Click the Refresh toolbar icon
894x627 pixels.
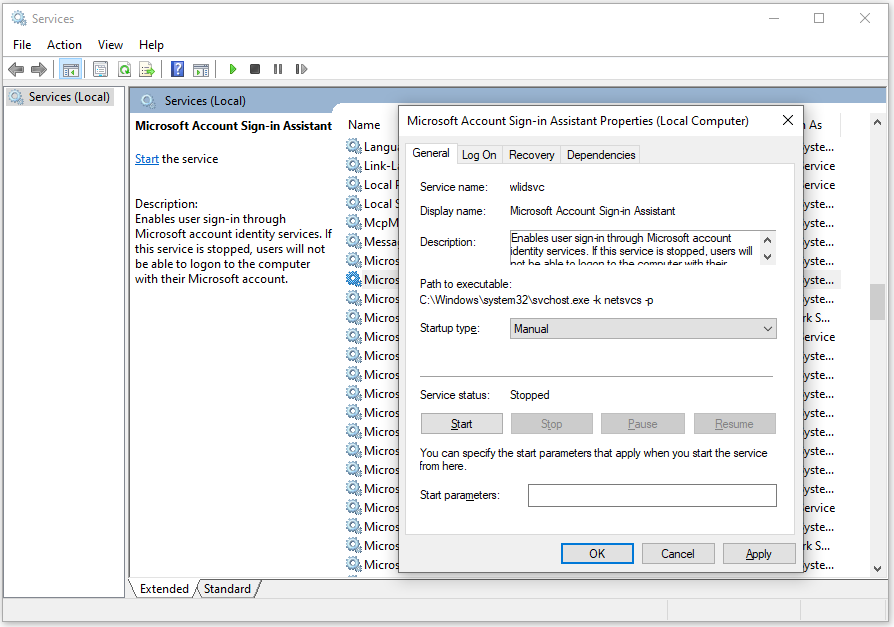pyautogui.click(x=124, y=70)
